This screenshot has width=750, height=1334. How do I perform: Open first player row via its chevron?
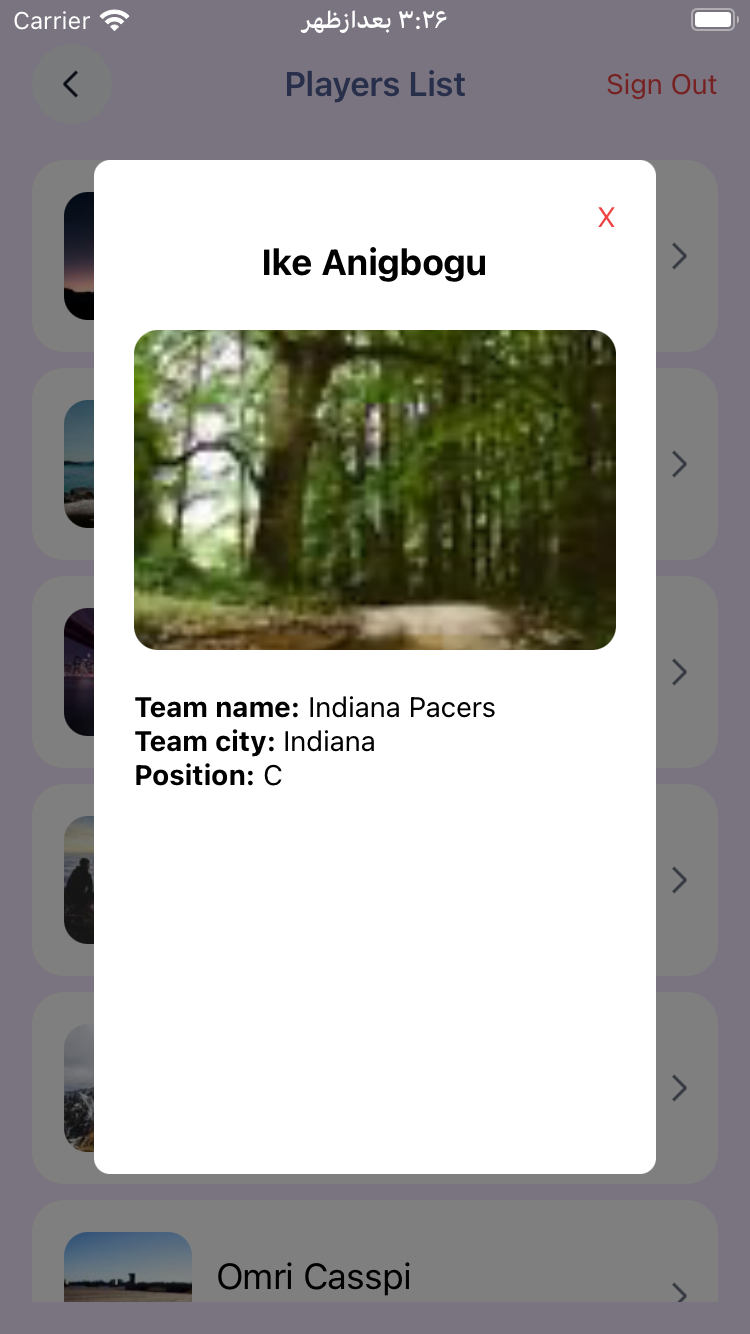click(x=679, y=256)
